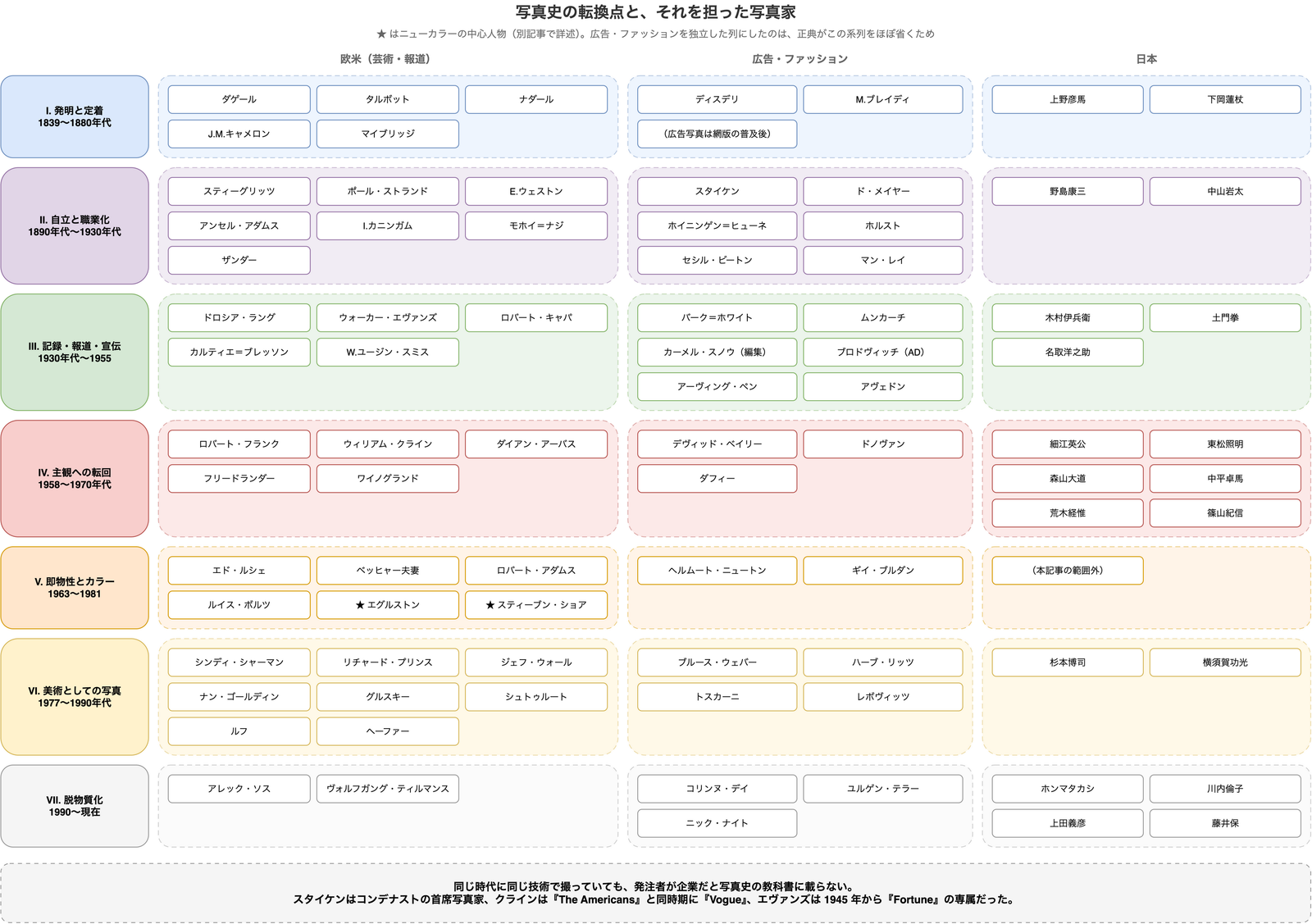
Task: Click the ニック・ナイト box
Action: click(717, 822)
